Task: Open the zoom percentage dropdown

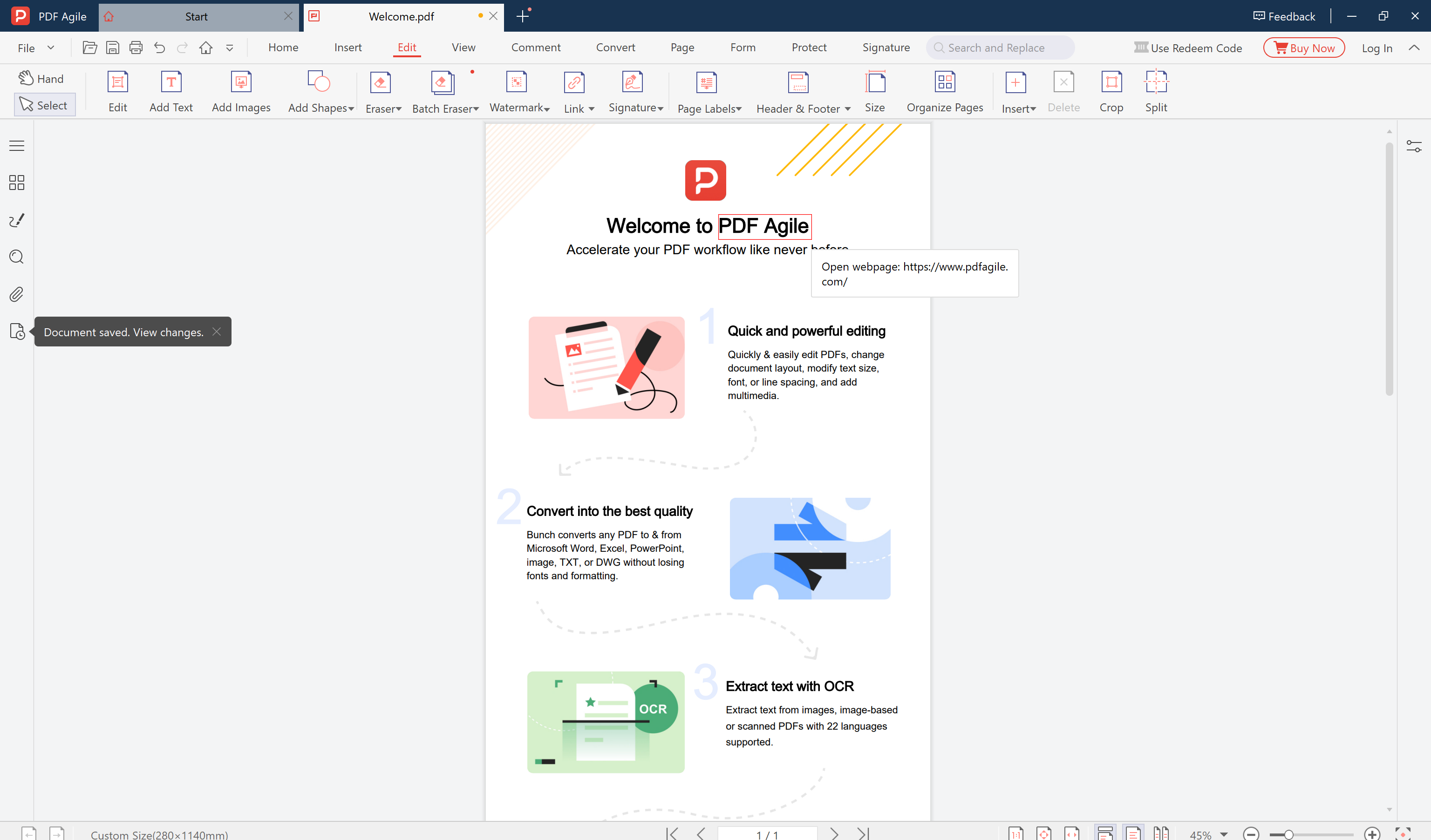Action: pyautogui.click(x=1224, y=834)
